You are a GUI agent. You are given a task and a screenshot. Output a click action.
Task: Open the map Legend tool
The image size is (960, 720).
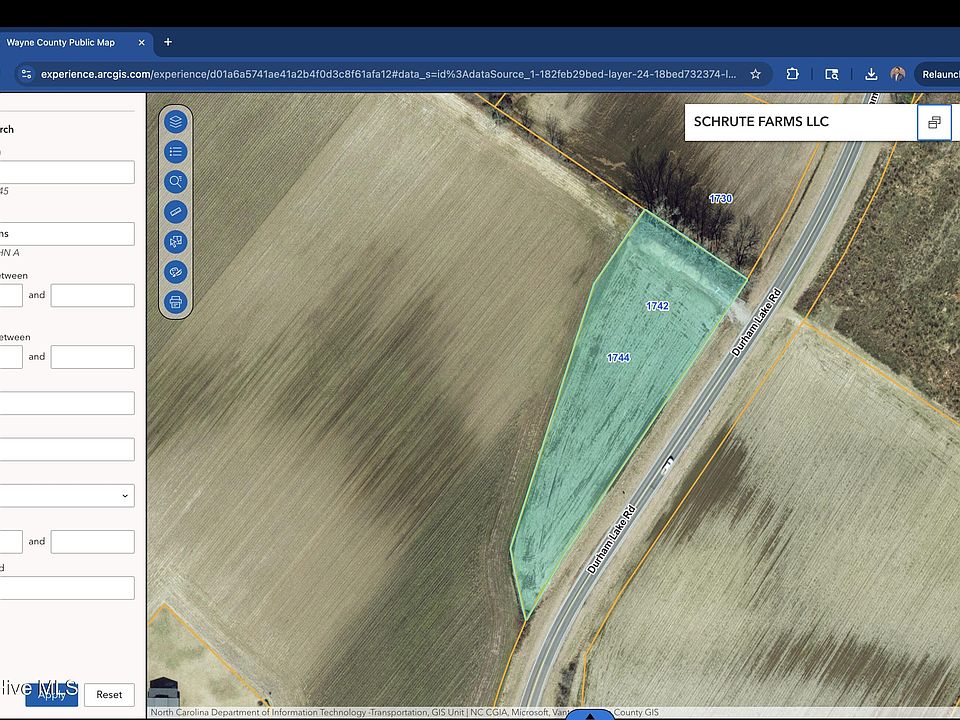176,151
